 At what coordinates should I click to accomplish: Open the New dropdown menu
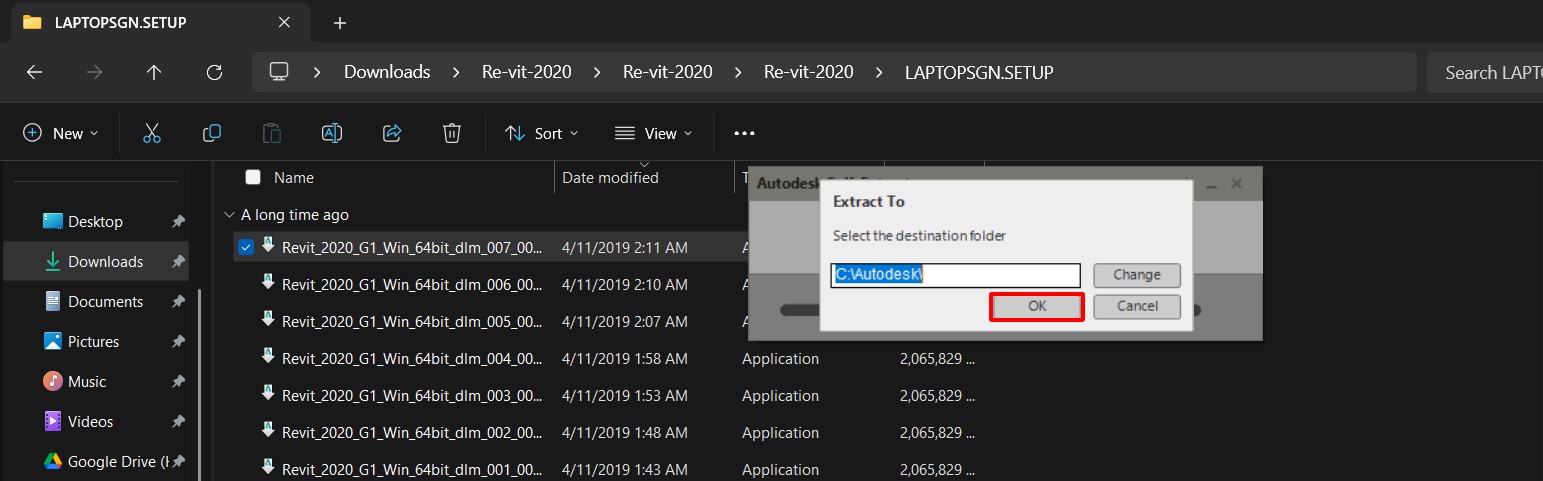61,133
